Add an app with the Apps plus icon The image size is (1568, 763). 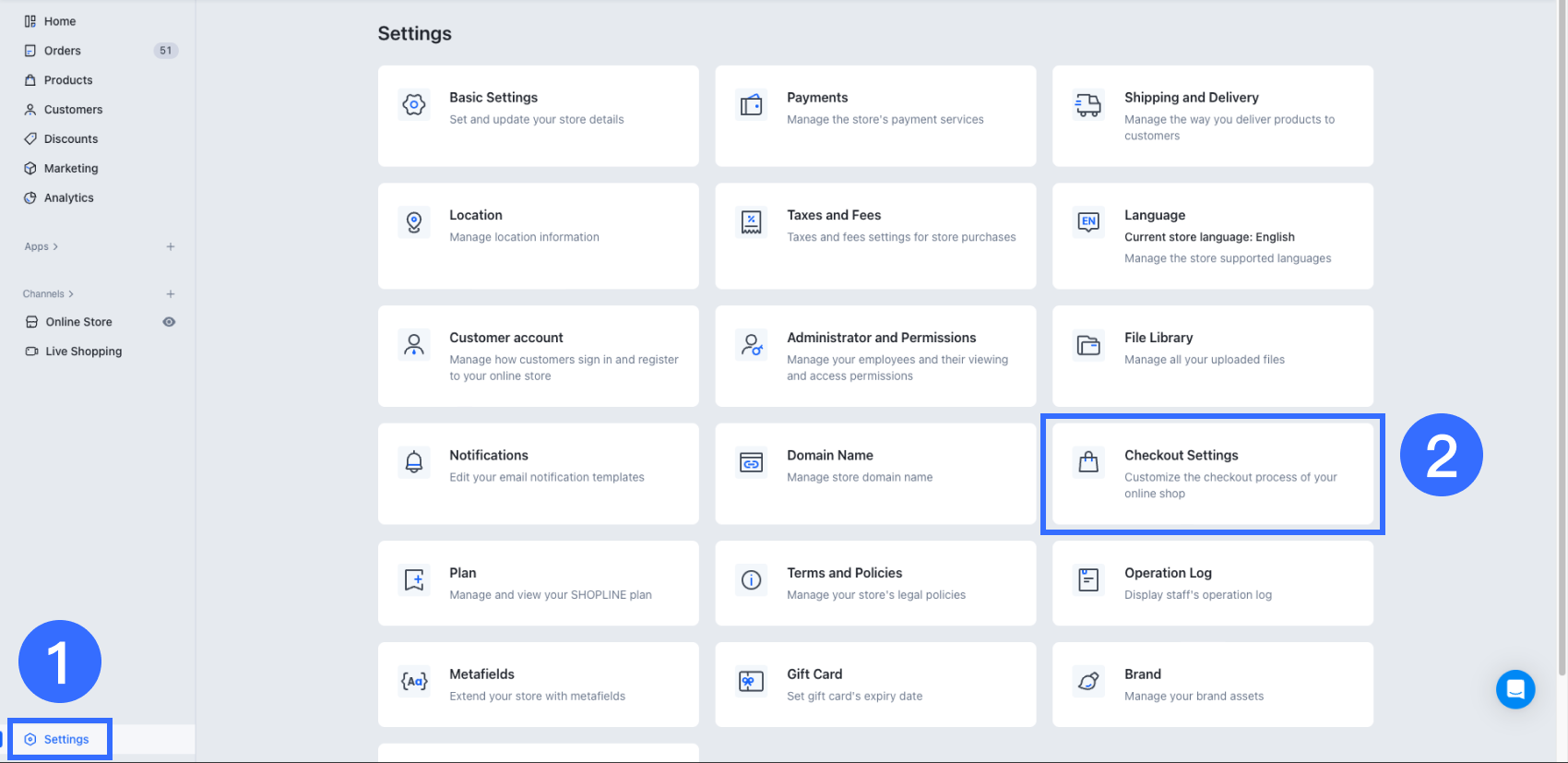[x=171, y=247]
